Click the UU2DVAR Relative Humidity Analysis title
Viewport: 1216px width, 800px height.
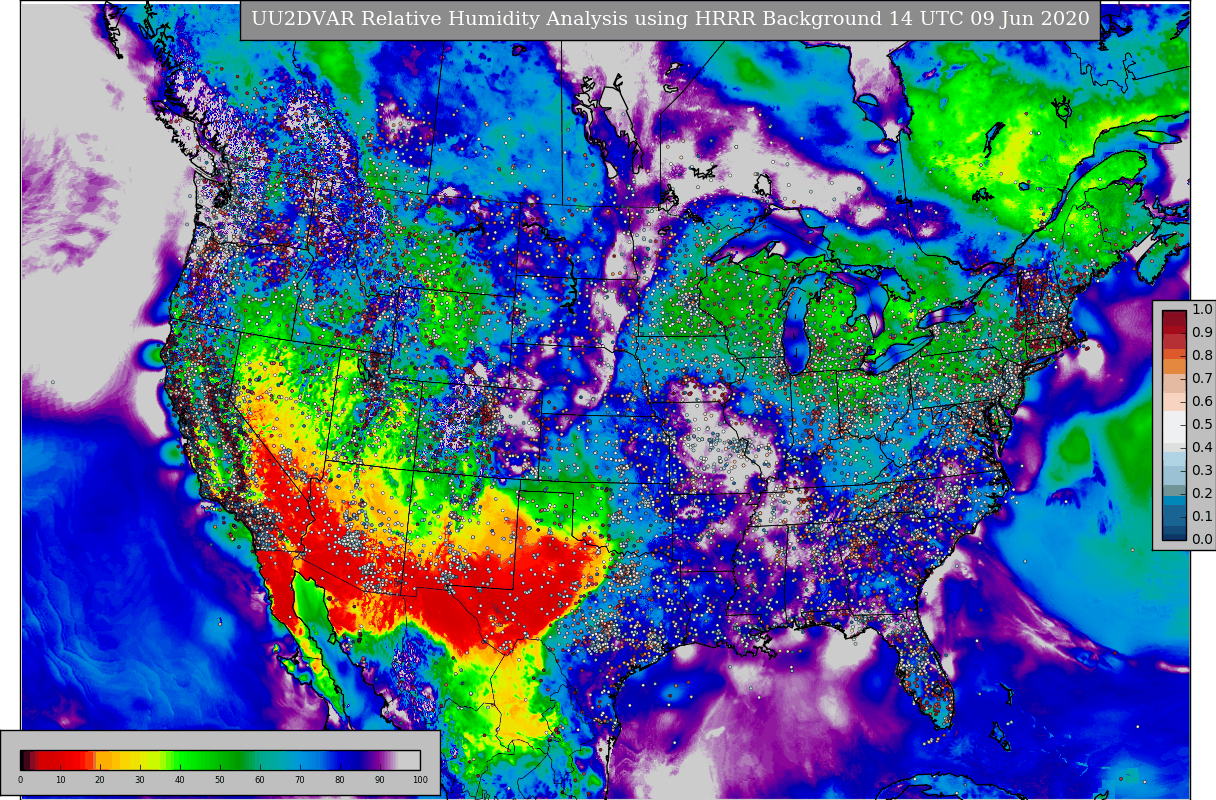[x=670, y=19]
